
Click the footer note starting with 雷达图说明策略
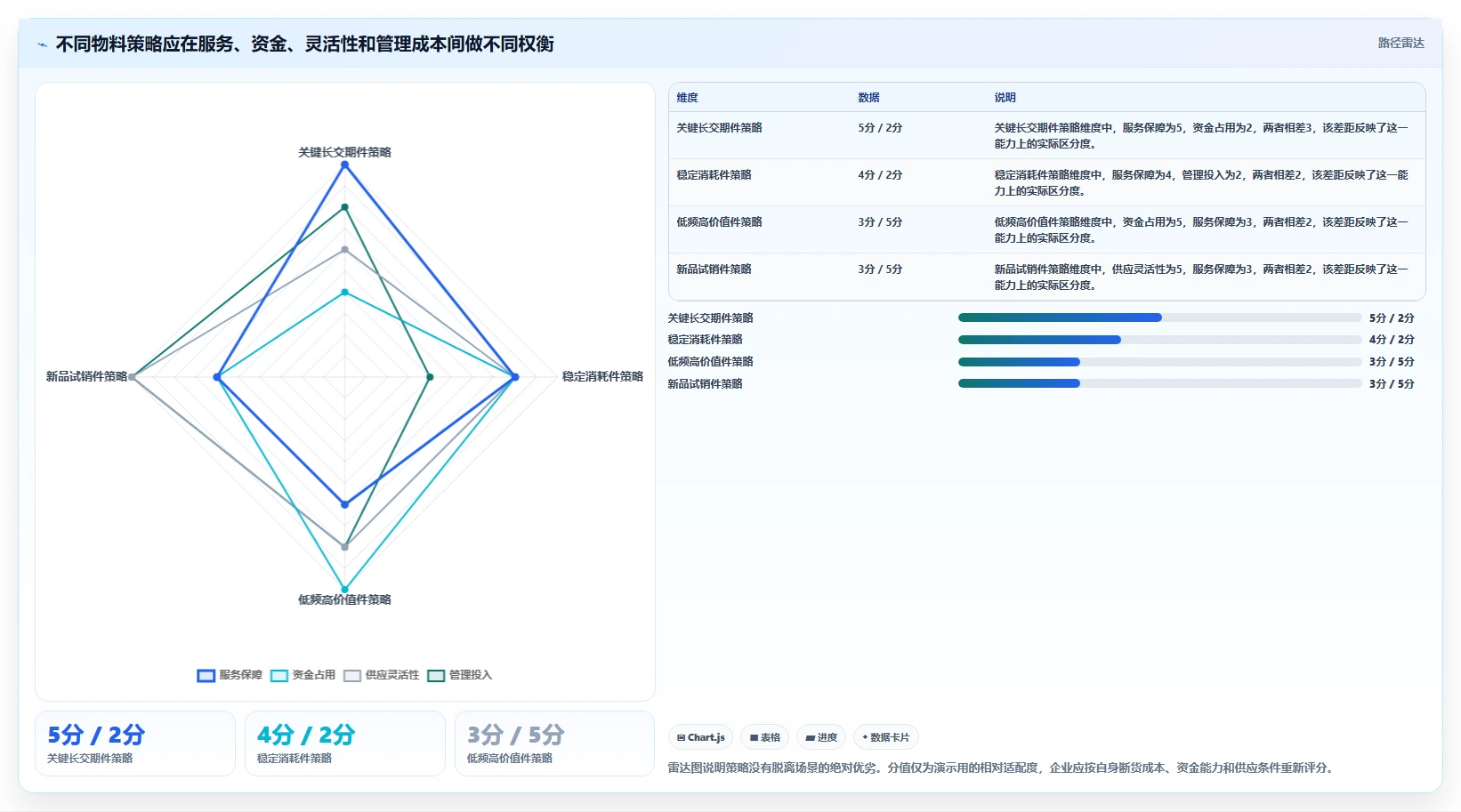1002,768
